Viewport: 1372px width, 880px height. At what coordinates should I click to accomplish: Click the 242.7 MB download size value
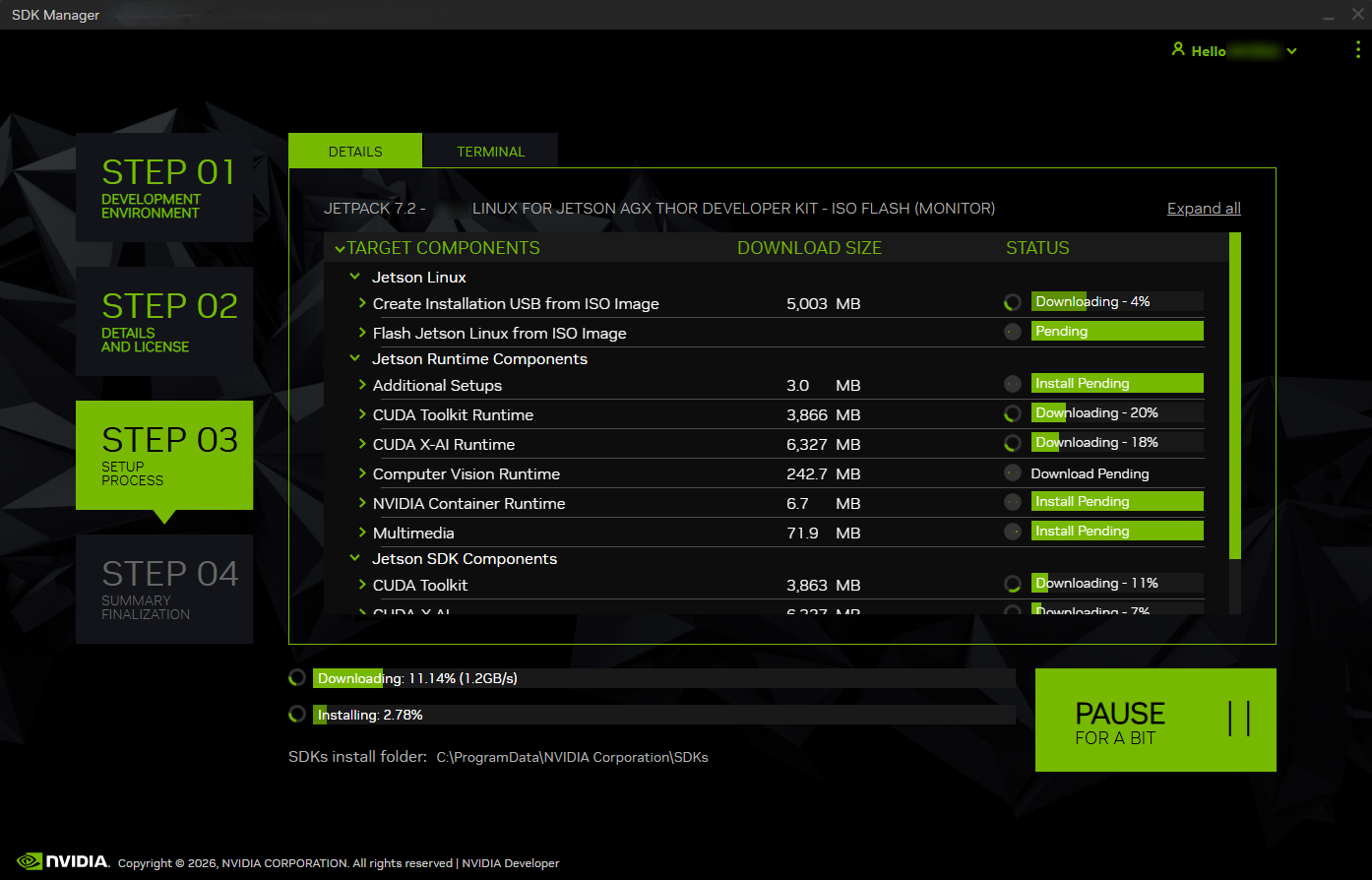pos(824,474)
